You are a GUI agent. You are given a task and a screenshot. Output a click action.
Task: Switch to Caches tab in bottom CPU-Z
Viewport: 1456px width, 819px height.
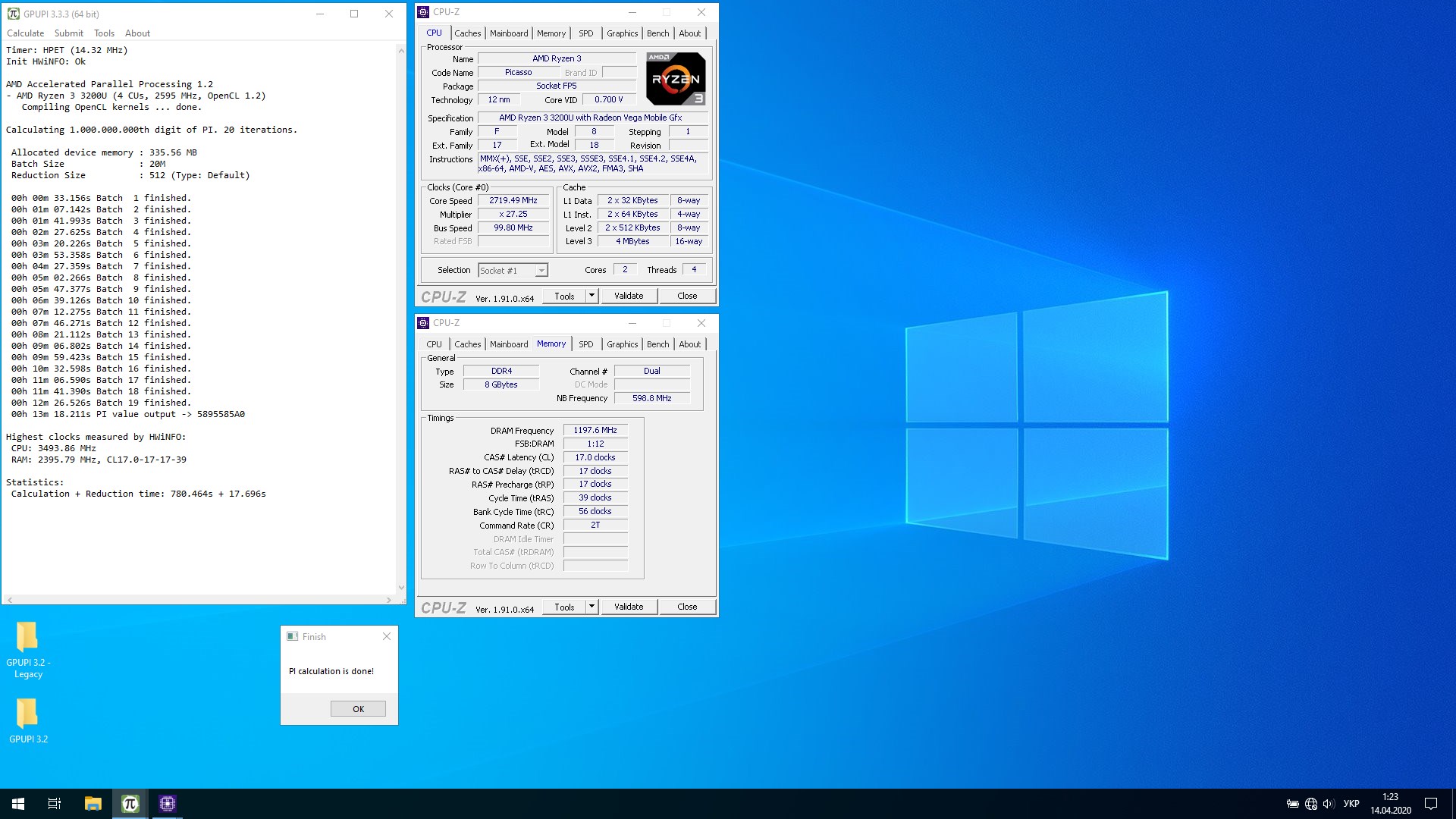468,344
